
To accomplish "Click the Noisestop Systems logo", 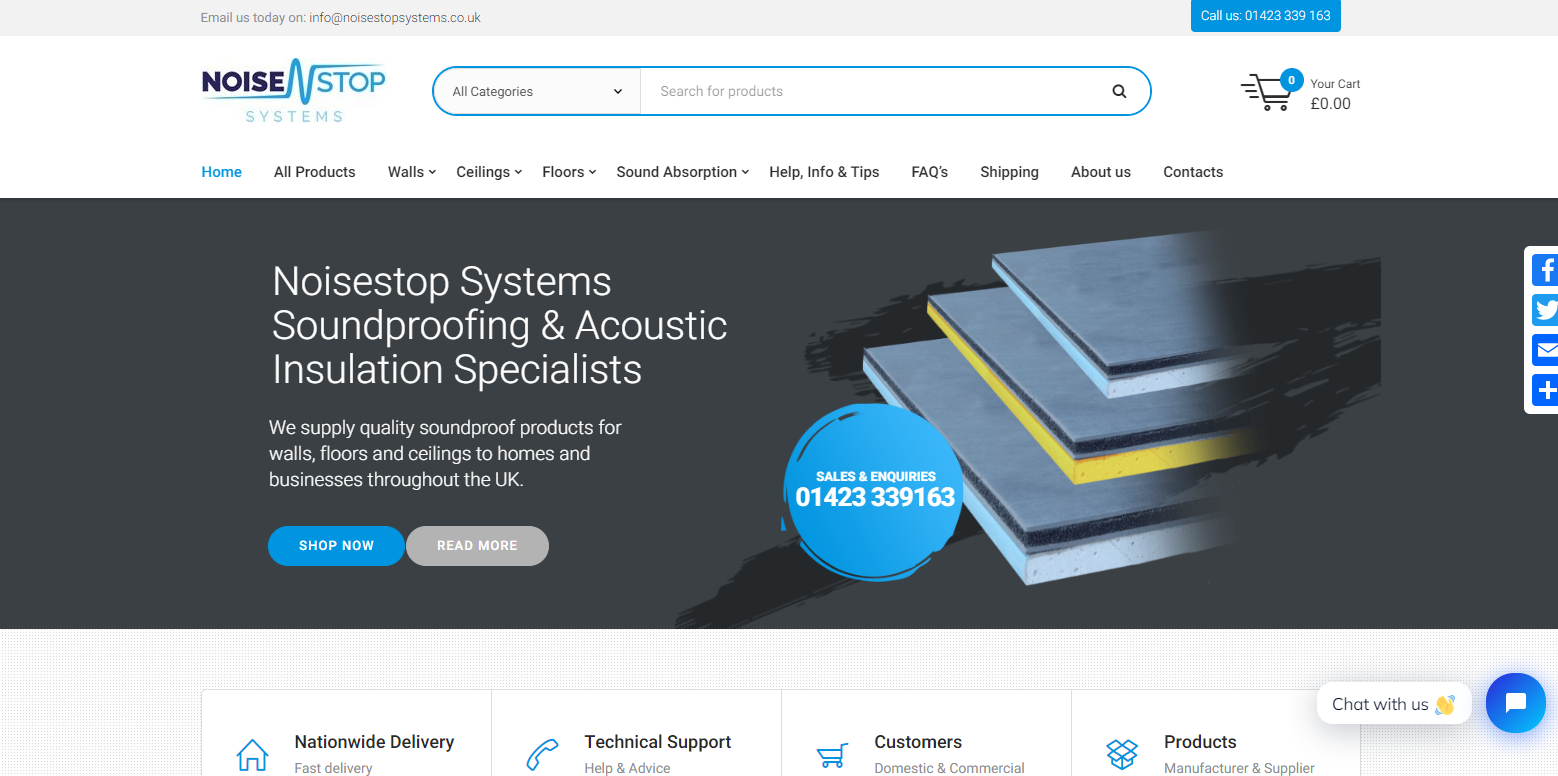I will [x=294, y=91].
